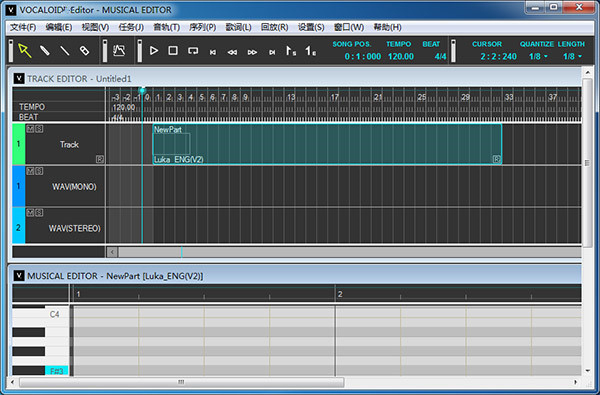Click the bottom scrollbar left arrow

pos(13,382)
